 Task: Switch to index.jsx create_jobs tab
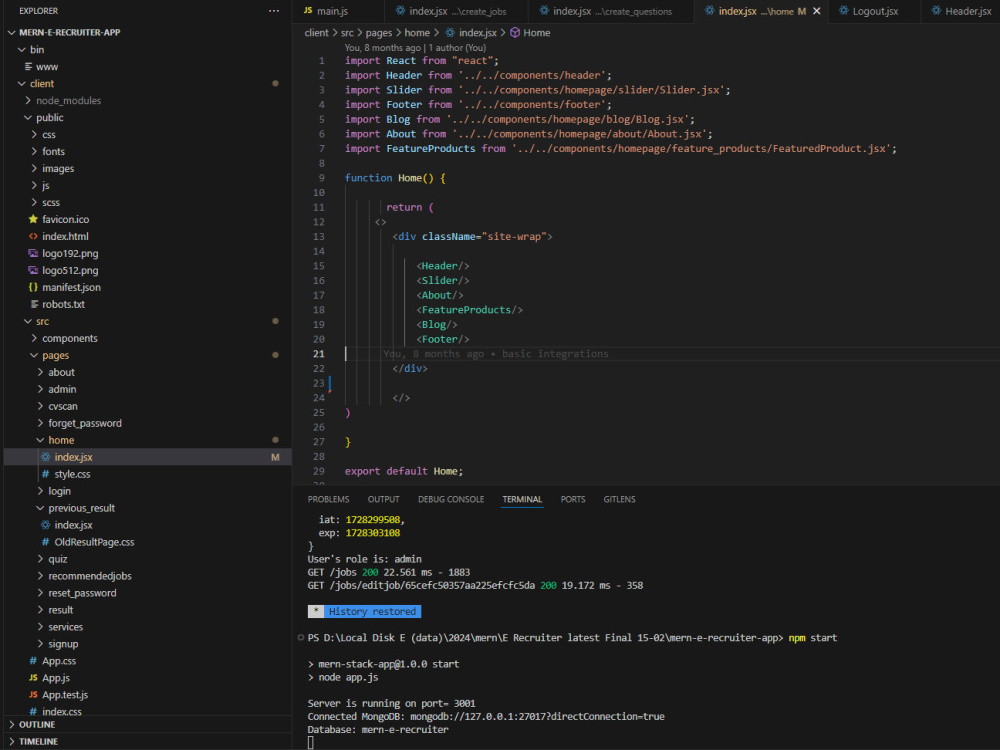pyautogui.click(x=457, y=11)
